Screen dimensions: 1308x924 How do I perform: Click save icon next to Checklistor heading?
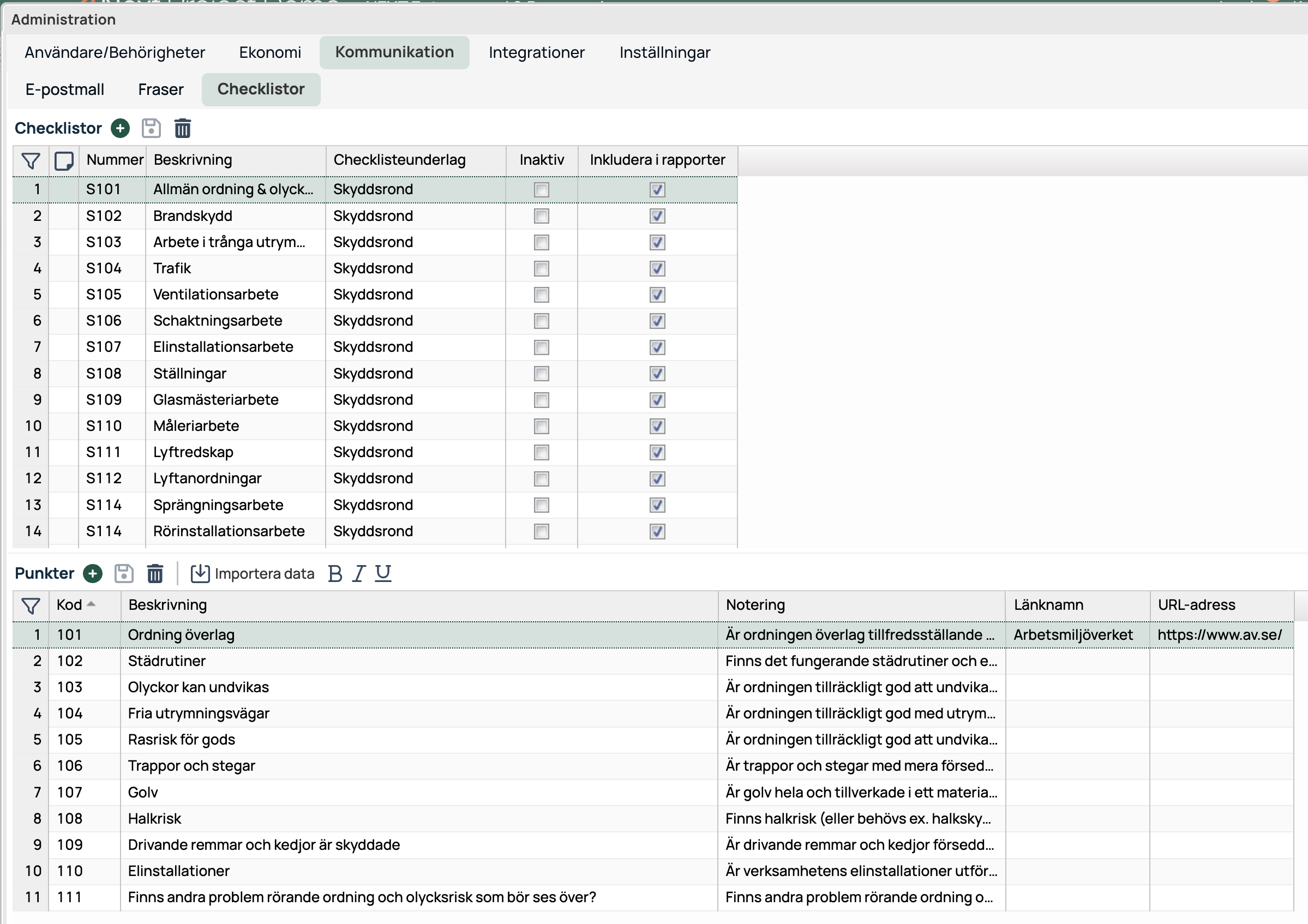pyautogui.click(x=151, y=128)
